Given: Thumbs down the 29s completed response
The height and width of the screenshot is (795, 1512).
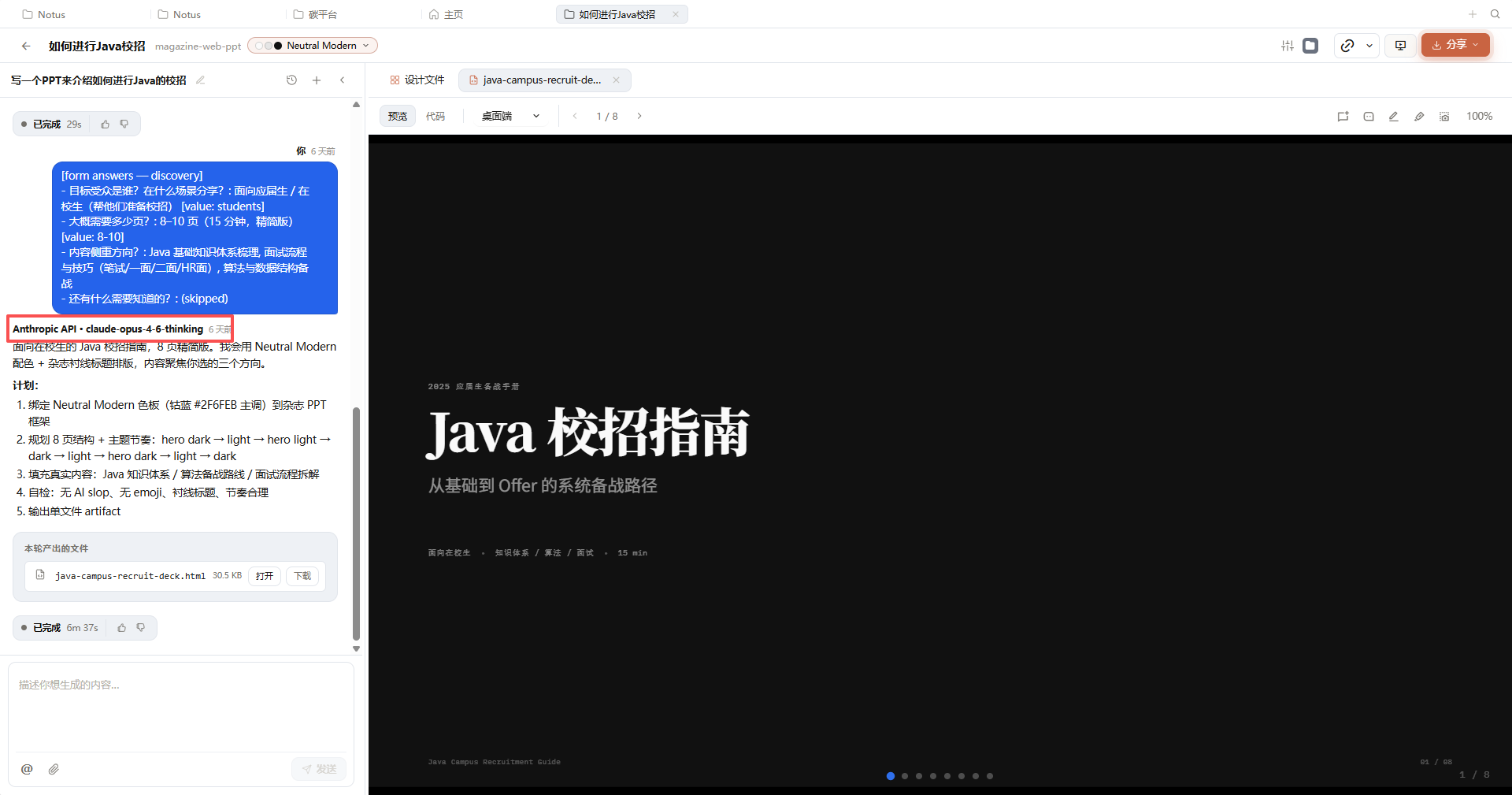Looking at the screenshot, I should click(124, 124).
